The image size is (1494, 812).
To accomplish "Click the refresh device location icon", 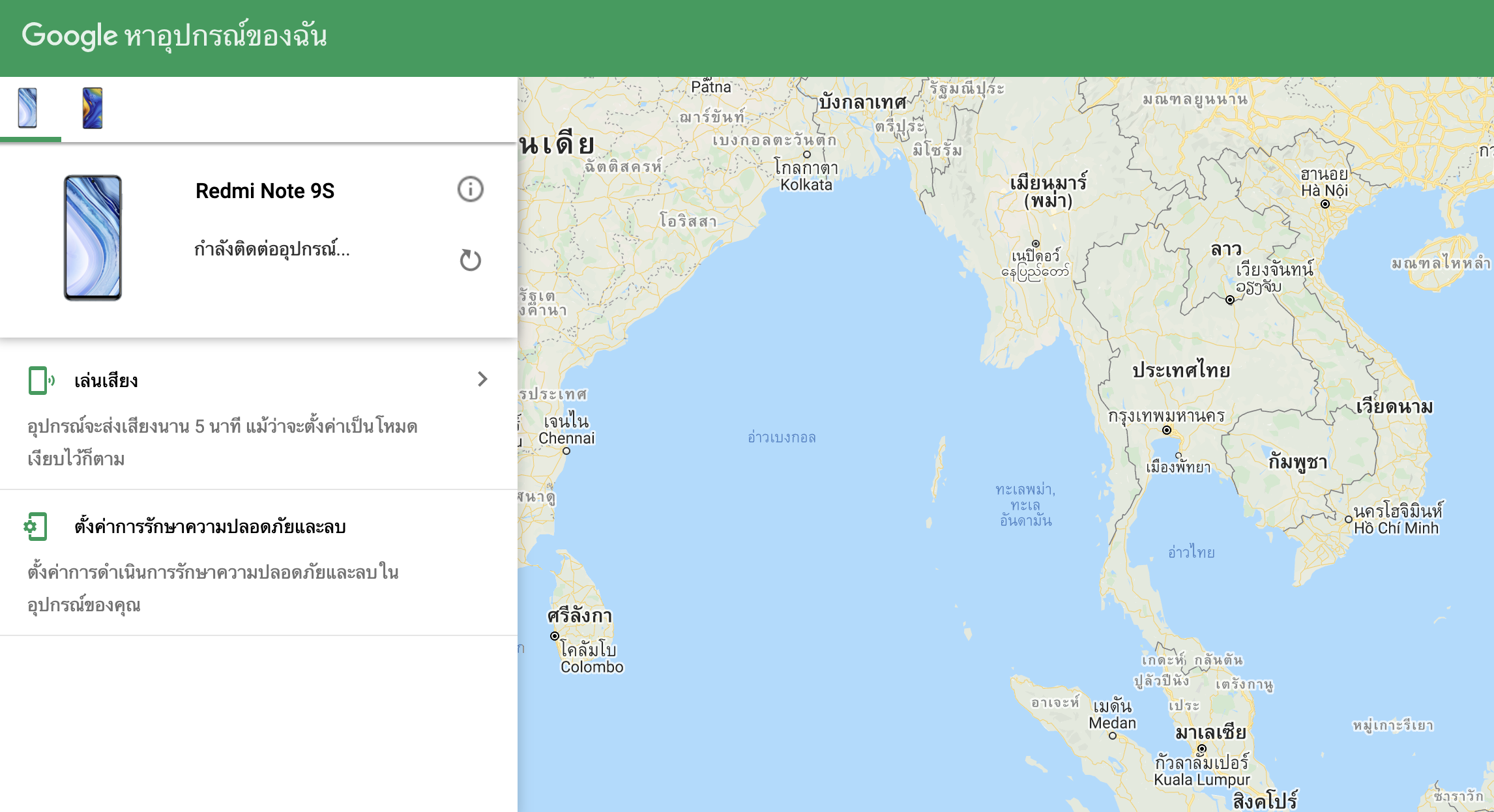I will point(470,260).
